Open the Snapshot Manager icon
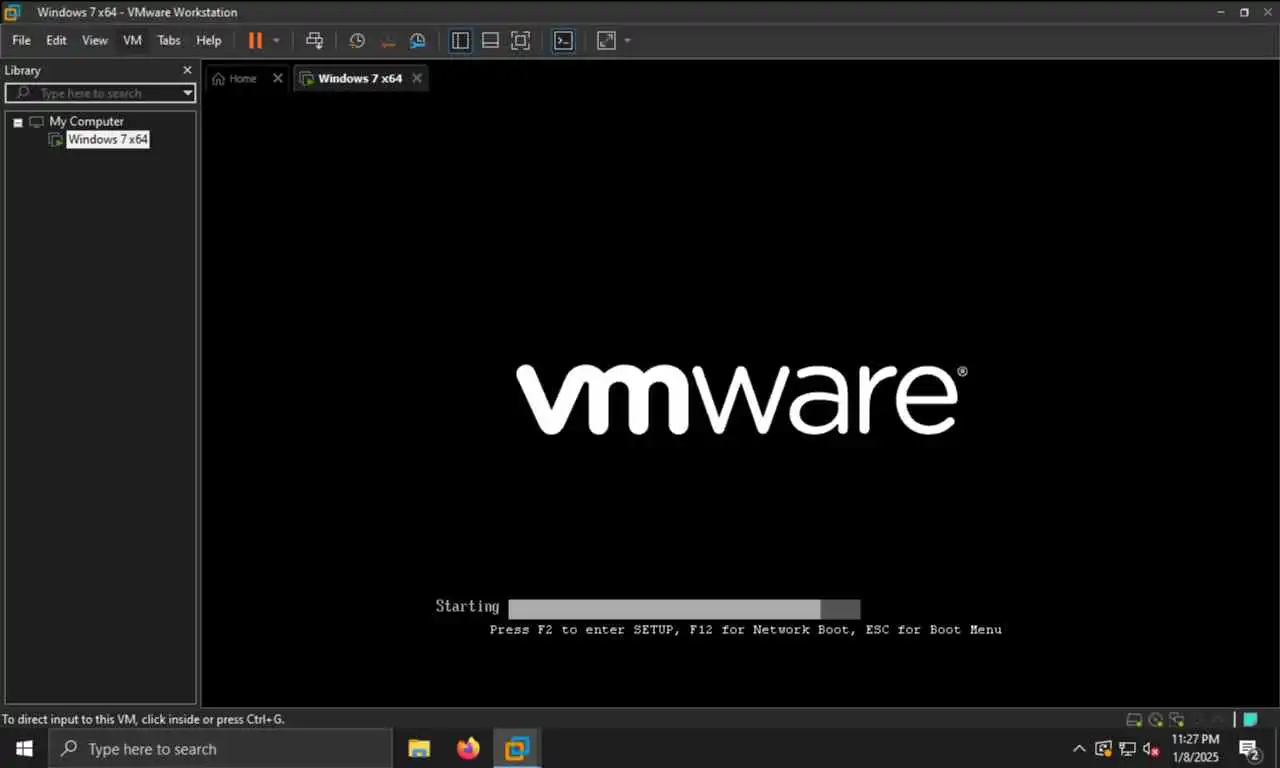 [x=418, y=41]
